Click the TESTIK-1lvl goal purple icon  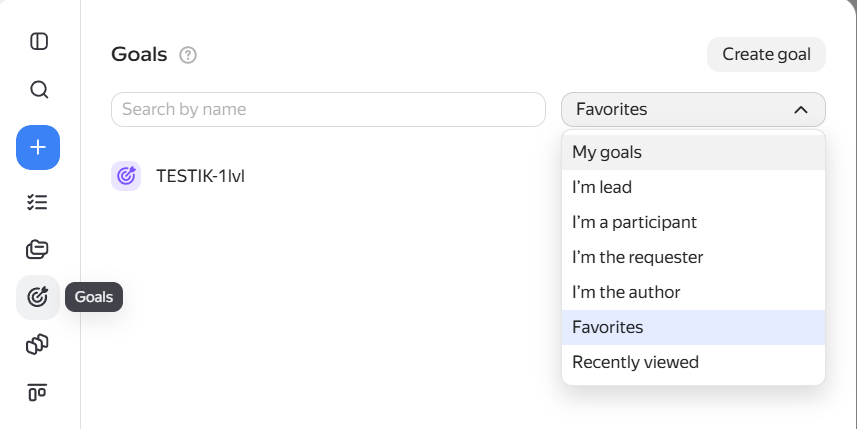point(126,176)
